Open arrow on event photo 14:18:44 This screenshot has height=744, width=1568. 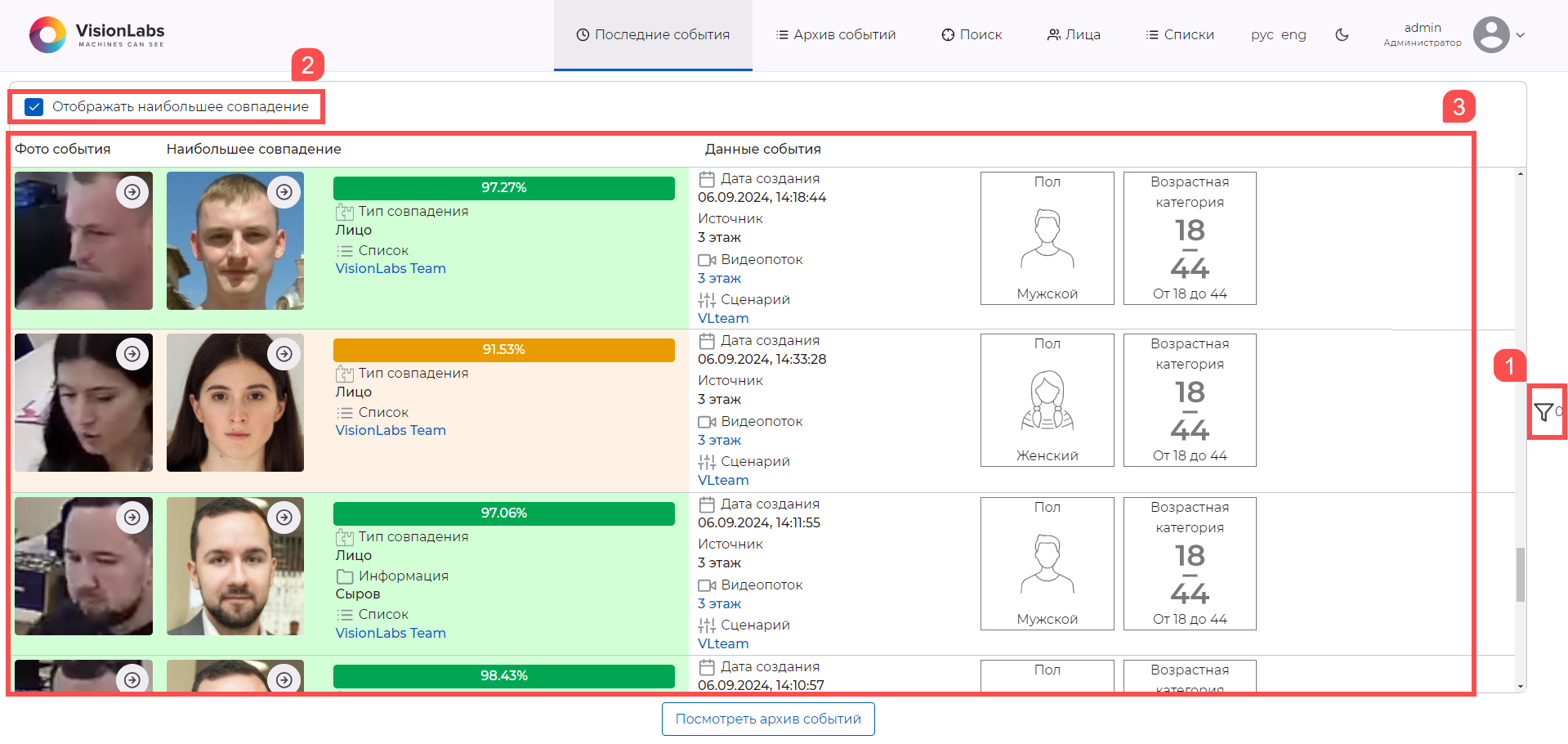point(132,192)
